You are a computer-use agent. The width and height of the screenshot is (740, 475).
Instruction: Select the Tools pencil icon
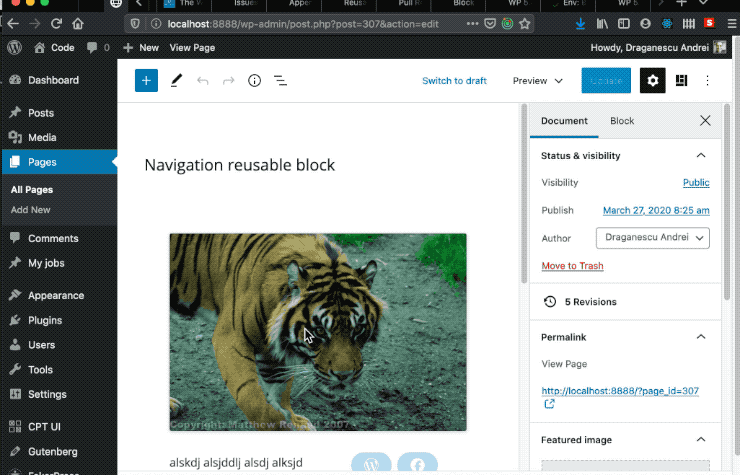click(176, 81)
